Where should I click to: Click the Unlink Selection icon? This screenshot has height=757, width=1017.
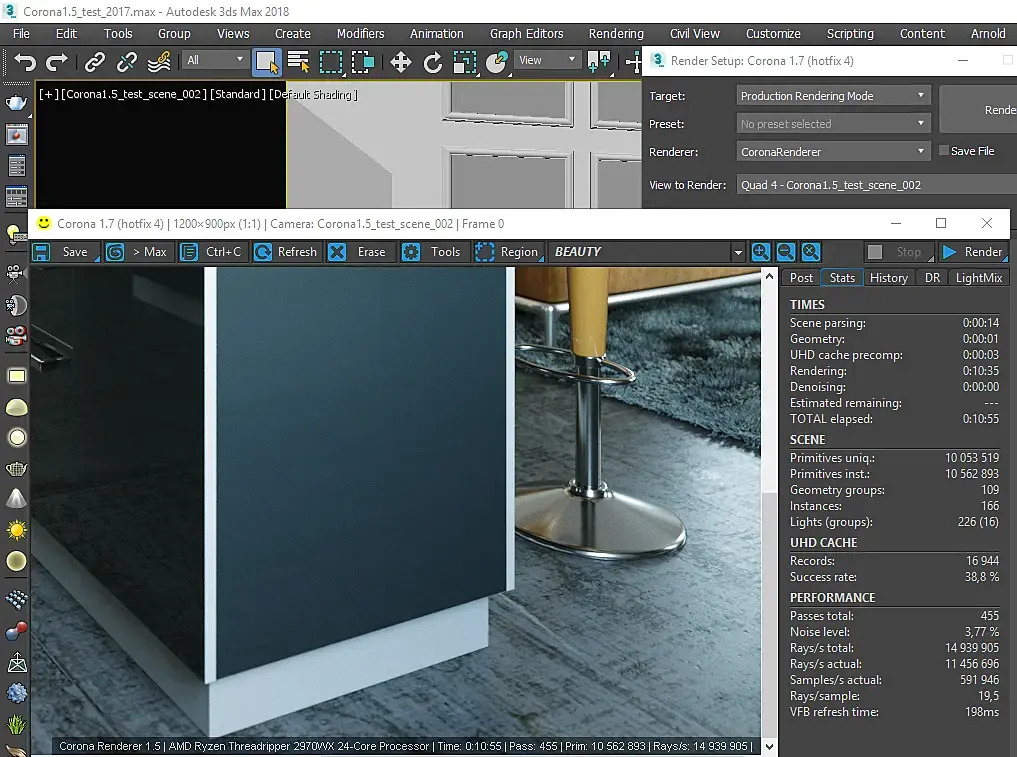tap(127, 62)
